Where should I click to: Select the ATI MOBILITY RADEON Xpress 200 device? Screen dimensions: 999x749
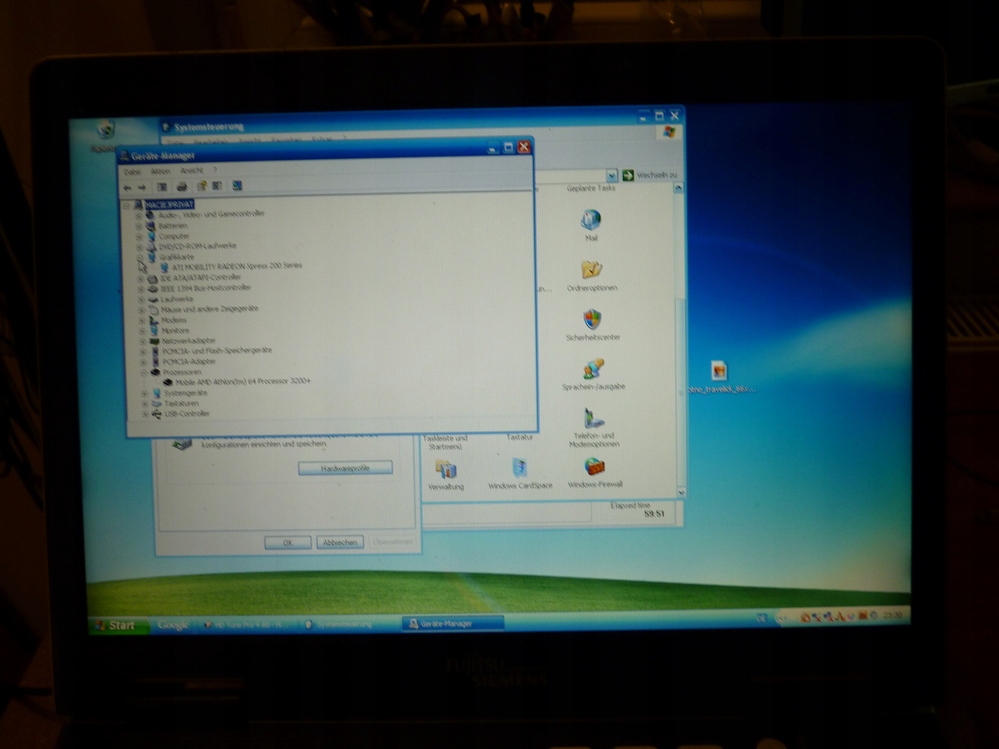click(236, 266)
